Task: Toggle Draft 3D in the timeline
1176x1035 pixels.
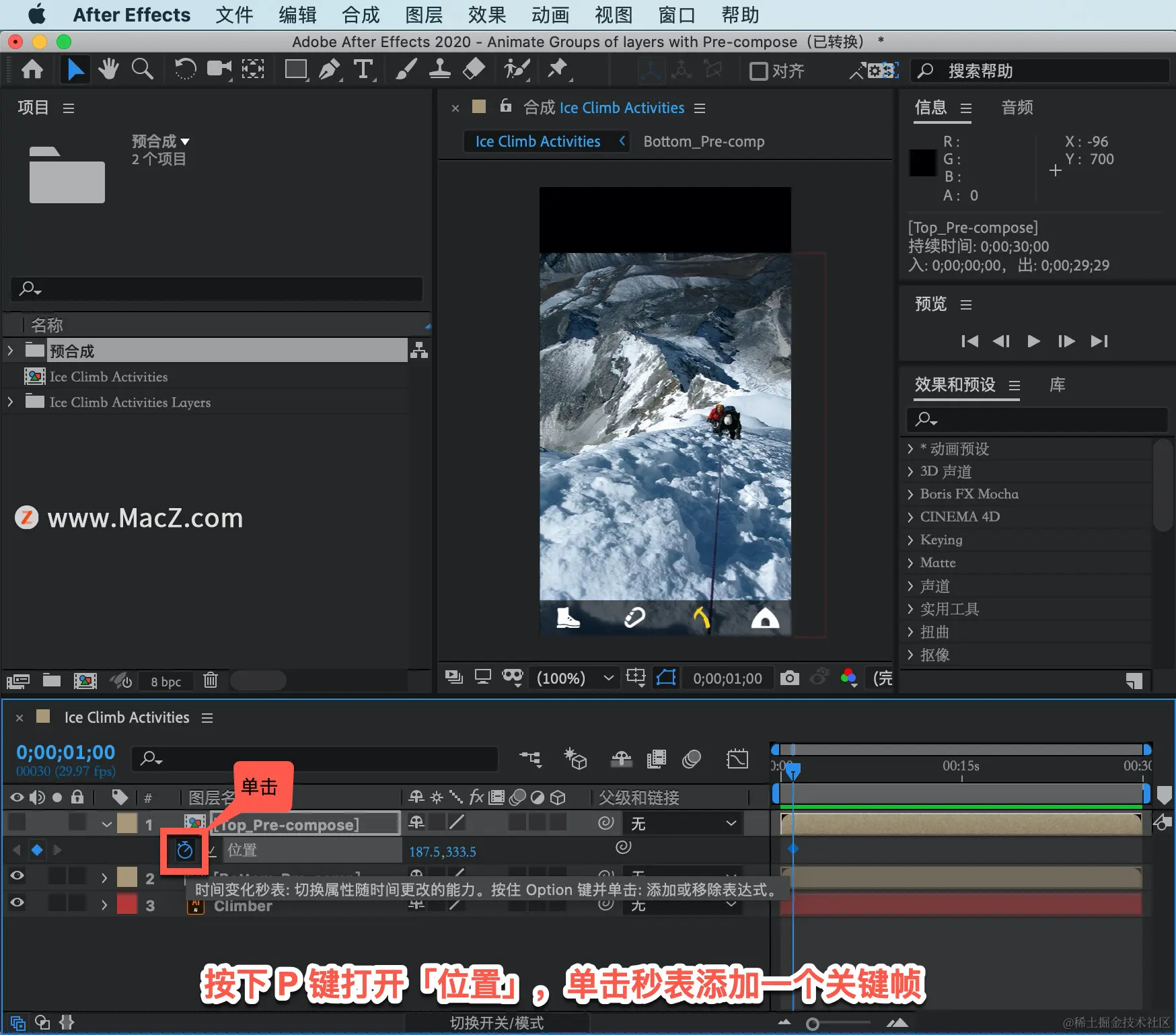Action: click(x=575, y=760)
